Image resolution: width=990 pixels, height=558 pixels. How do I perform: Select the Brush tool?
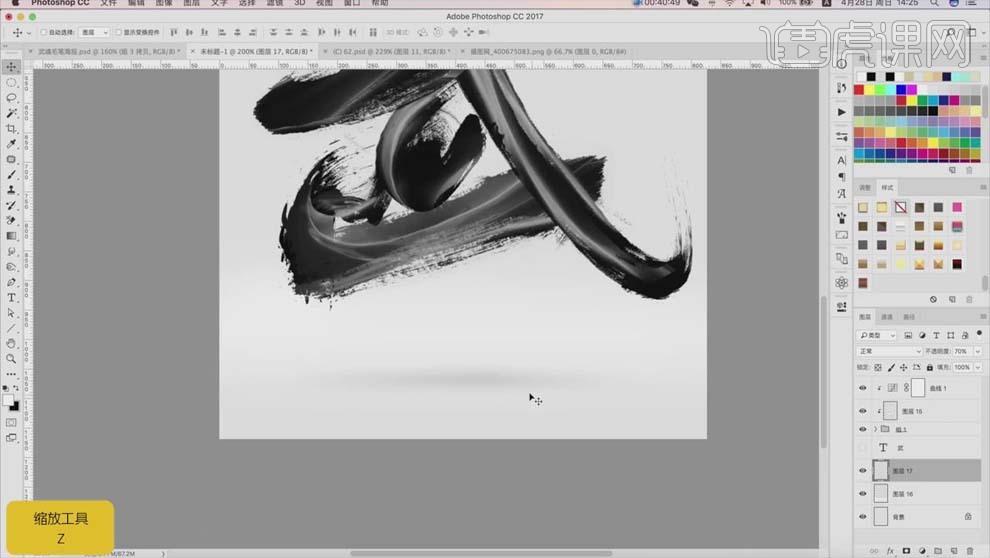(11, 174)
